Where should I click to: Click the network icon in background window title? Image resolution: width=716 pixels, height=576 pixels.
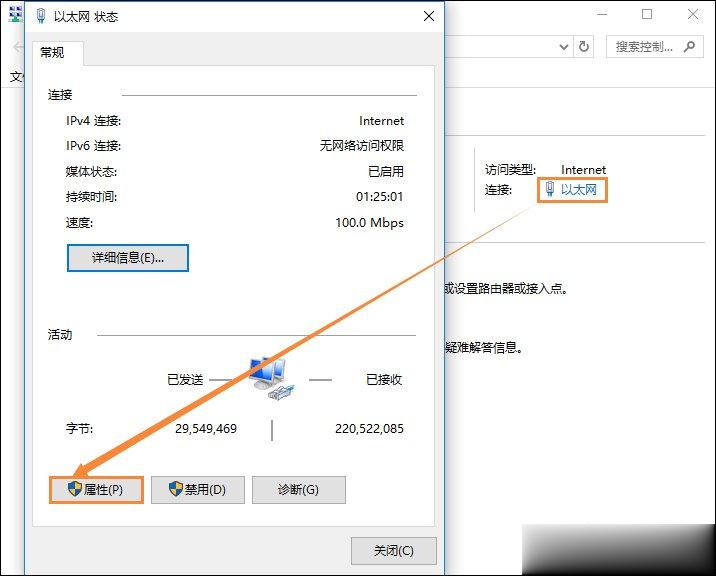click(x=16, y=15)
